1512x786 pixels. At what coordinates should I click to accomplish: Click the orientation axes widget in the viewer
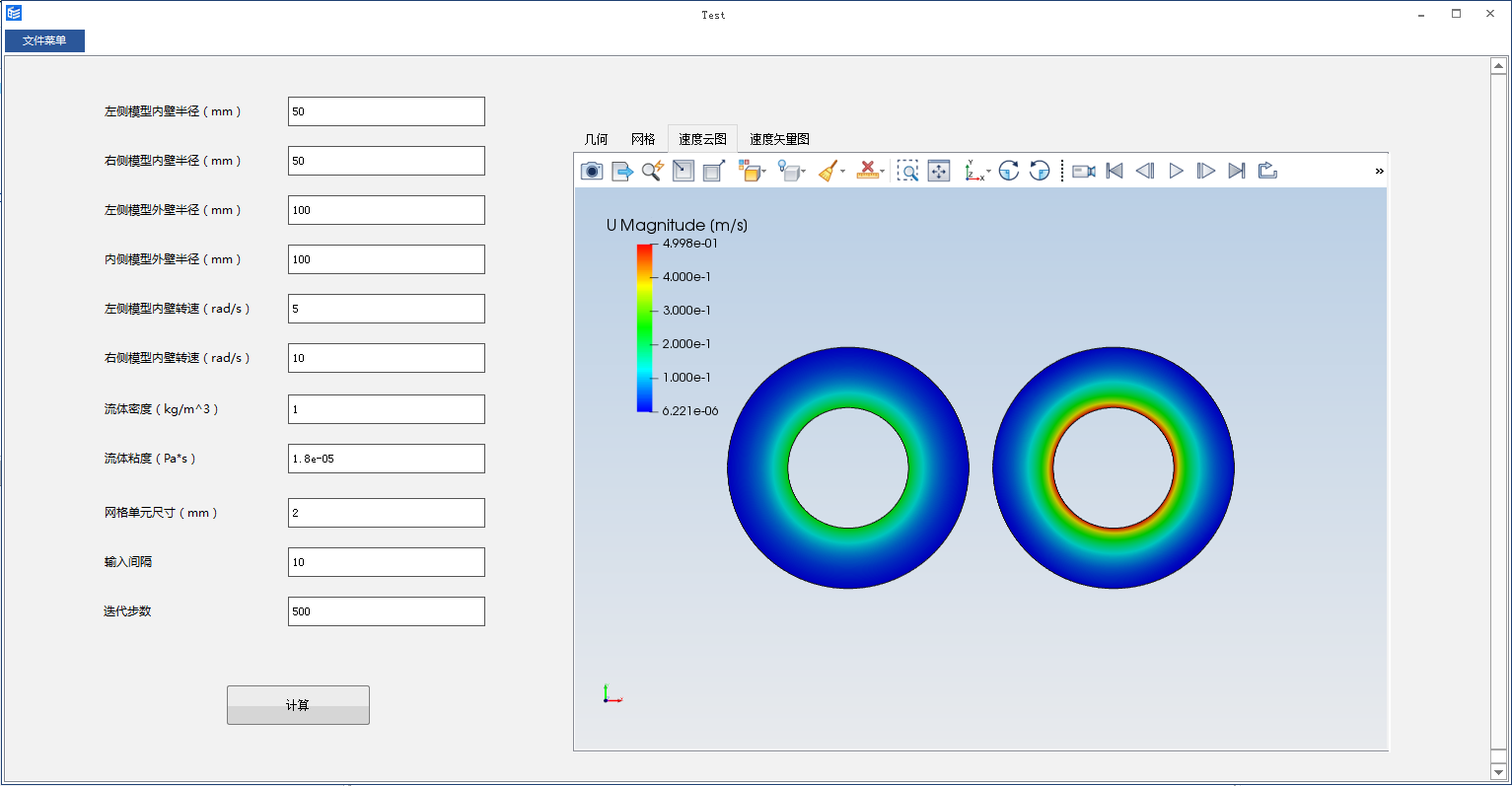tap(612, 693)
